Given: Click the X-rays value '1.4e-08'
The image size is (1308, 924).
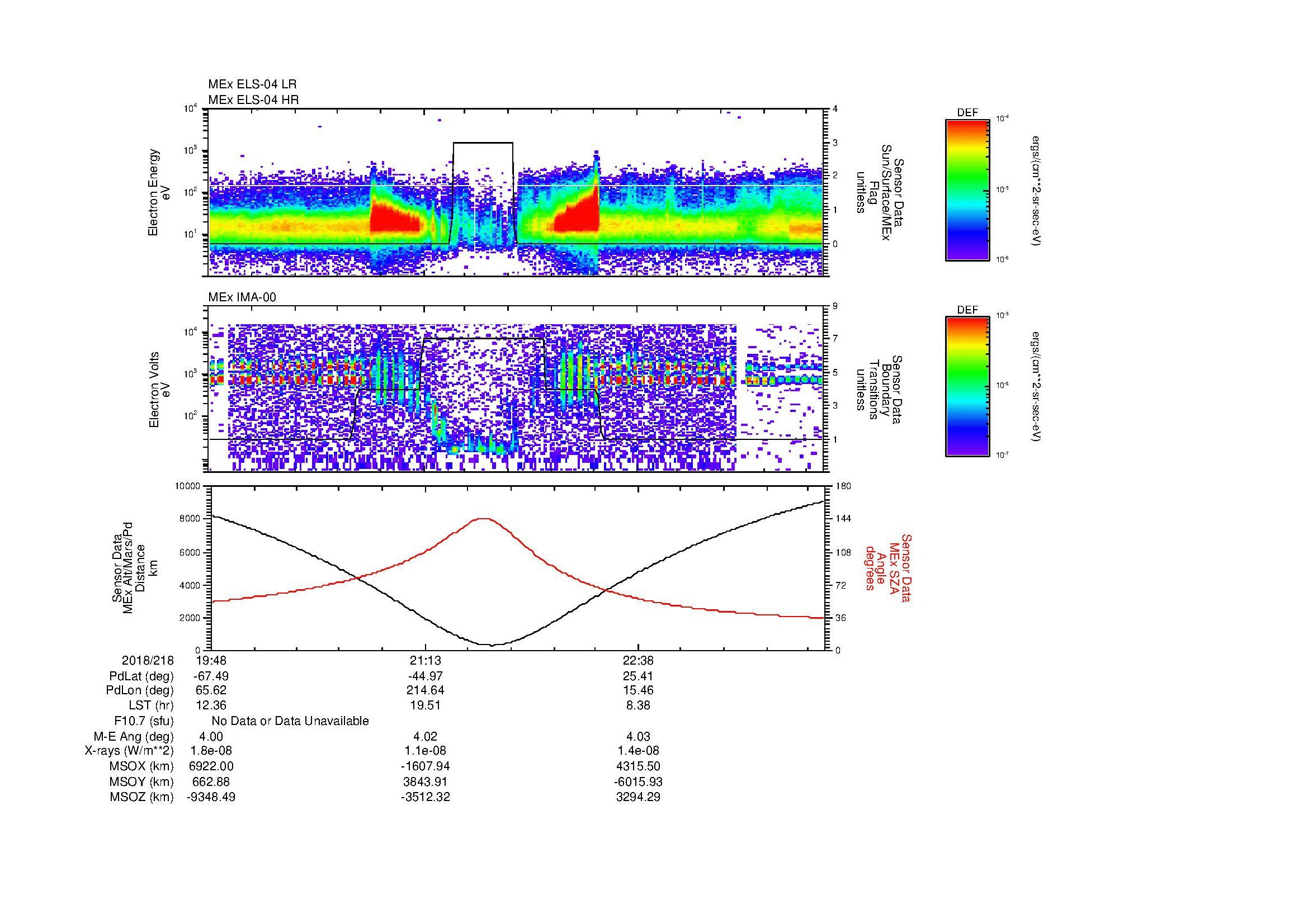Looking at the screenshot, I should pos(639,751).
